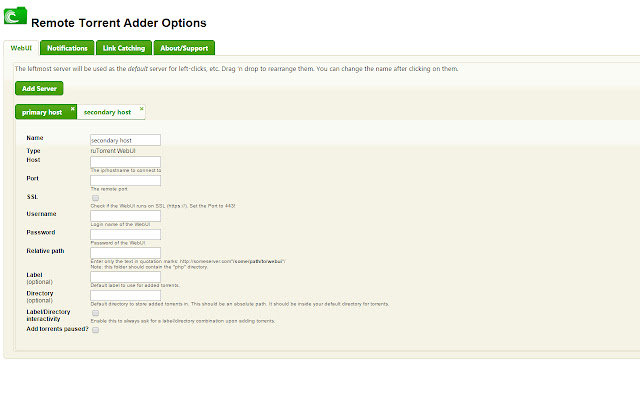Focus the Name input field

pyautogui.click(x=125, y=140)
